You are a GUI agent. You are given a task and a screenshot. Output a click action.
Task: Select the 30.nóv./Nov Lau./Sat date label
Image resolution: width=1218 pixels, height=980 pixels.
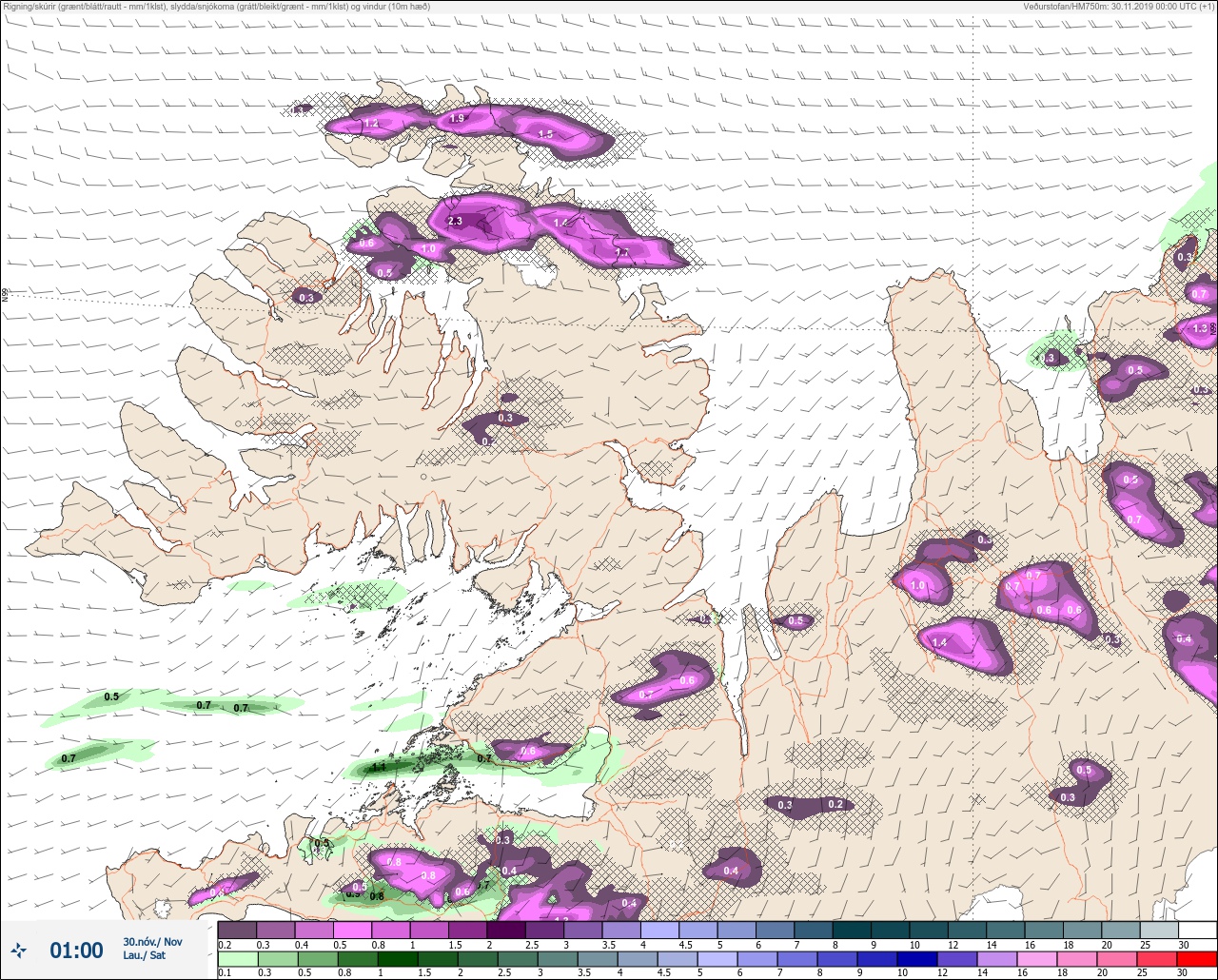pyautogui.click(x=151, y=949)
